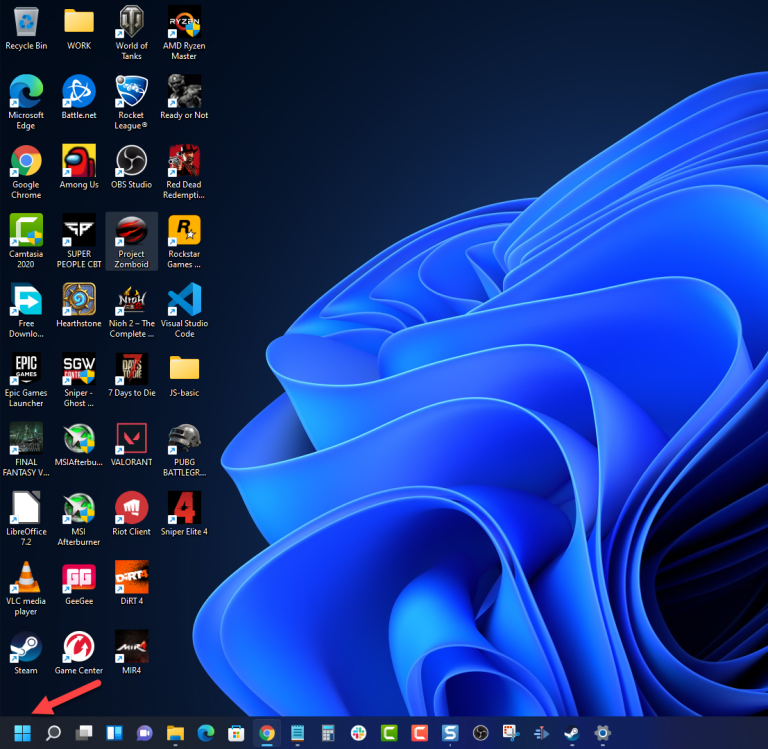Select the Sniper Ghost Warrior shortcut
The image size is (768, 749).
[79, 381]
